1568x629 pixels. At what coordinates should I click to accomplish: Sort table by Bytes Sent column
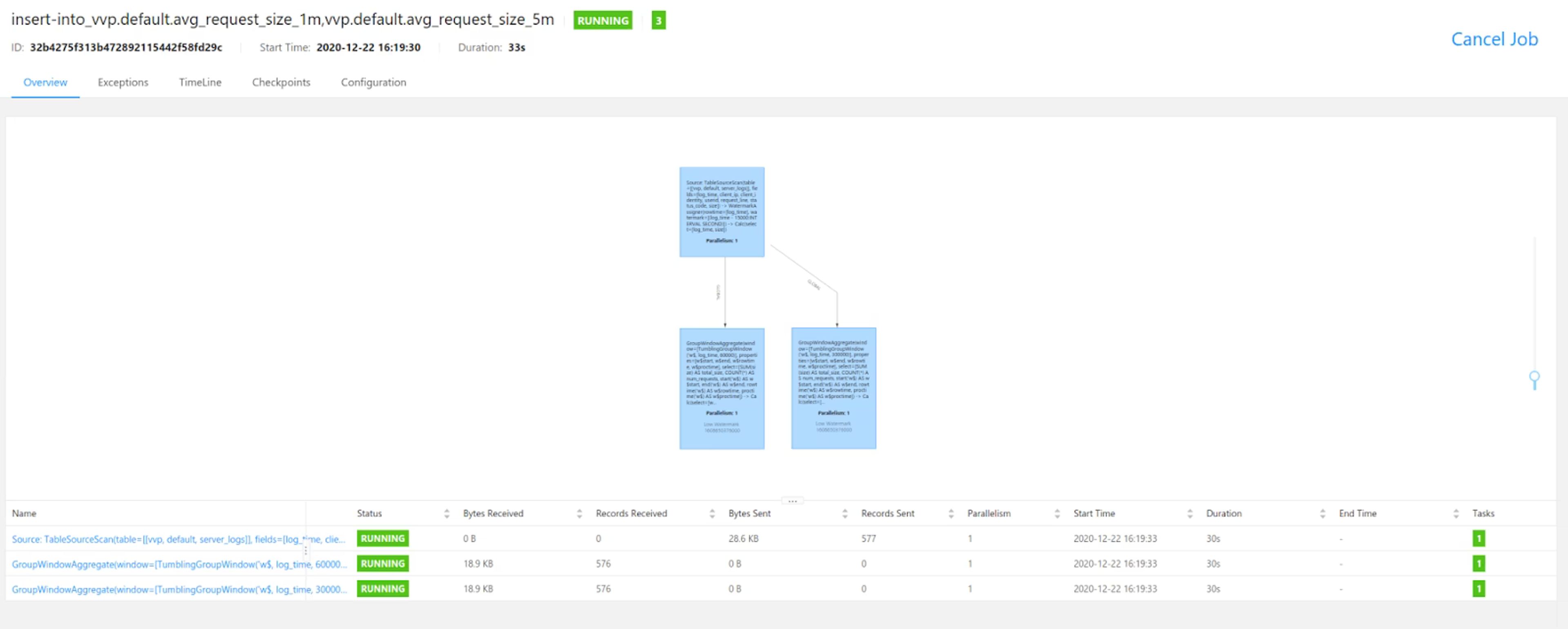[x=845, y=513]
